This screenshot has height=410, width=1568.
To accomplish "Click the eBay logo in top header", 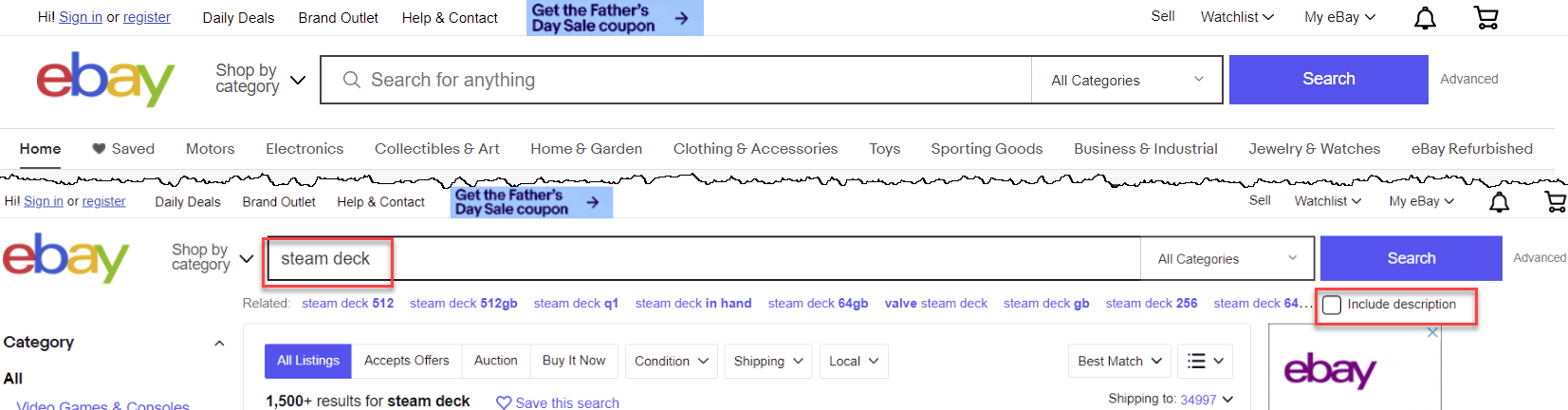I will (105, 80).
